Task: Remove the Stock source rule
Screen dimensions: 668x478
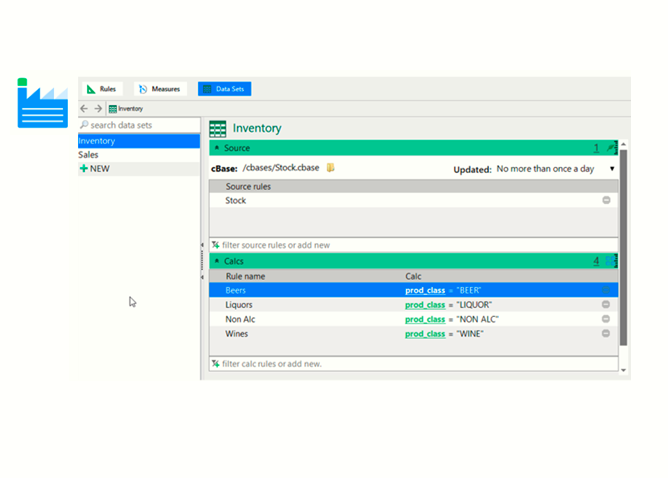Action: pyautogui.click(x=606, y=200)
